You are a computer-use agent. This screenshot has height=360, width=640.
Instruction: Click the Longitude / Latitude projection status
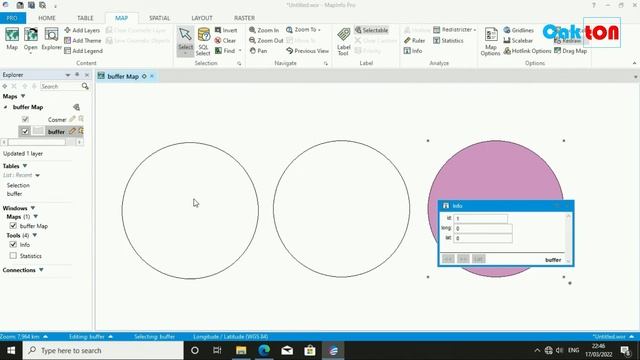pos(231,337)
